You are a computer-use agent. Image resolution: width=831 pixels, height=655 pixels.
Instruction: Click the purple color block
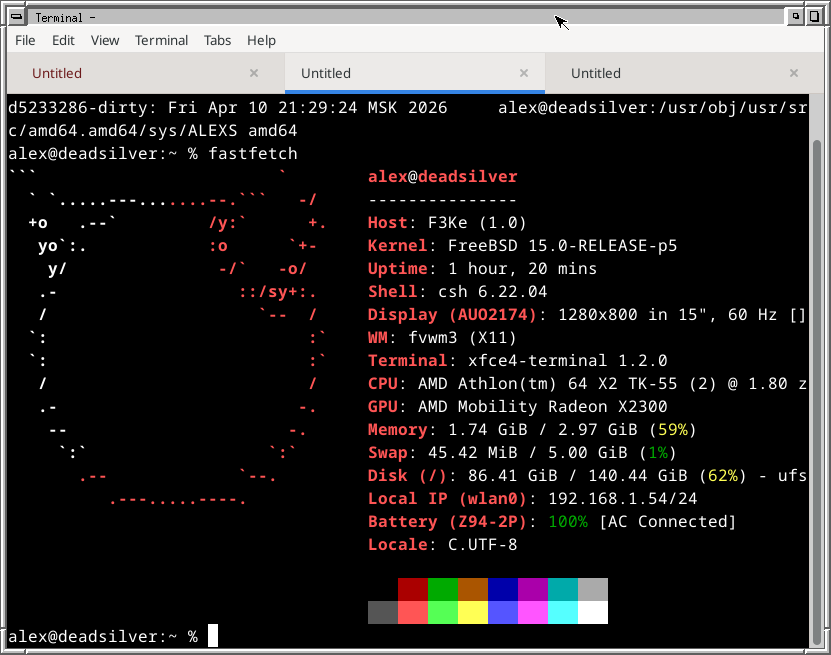coord(533,589)
